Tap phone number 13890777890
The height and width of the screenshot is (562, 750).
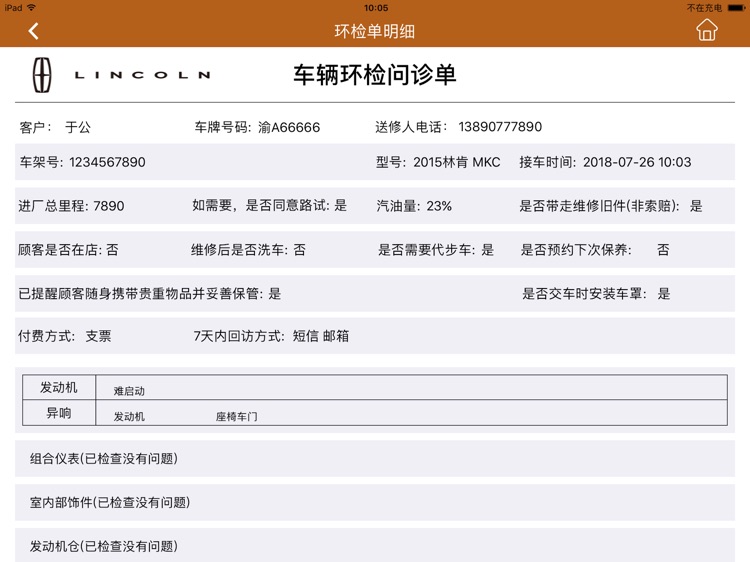pos(500,127)
